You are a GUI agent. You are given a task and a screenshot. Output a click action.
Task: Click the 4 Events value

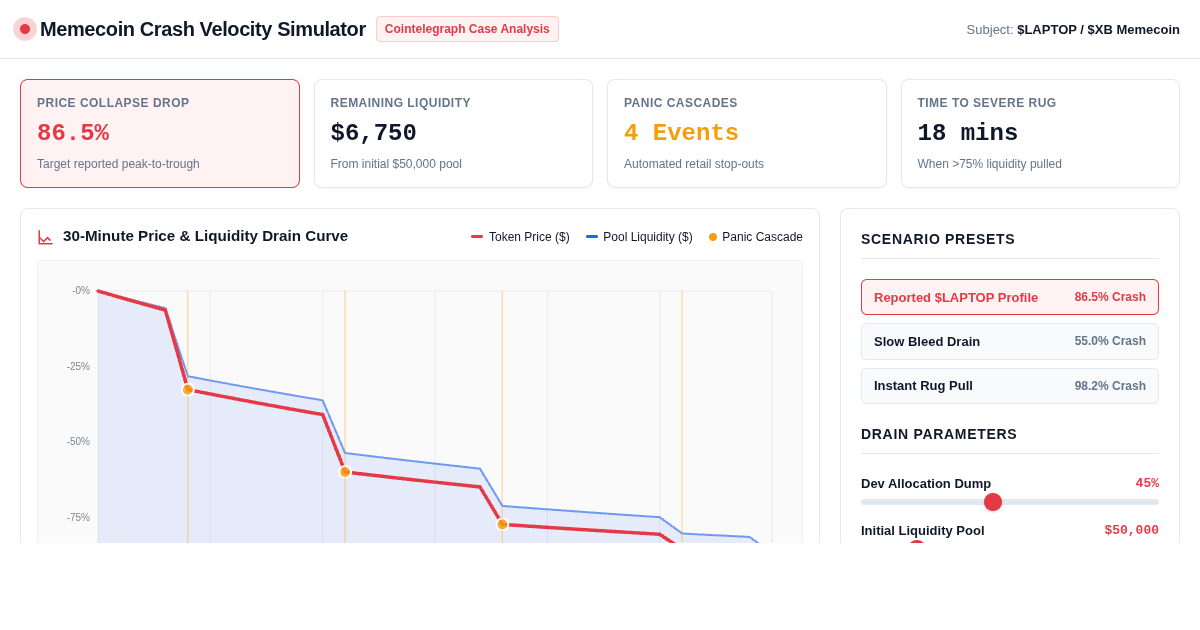[682, 133]
